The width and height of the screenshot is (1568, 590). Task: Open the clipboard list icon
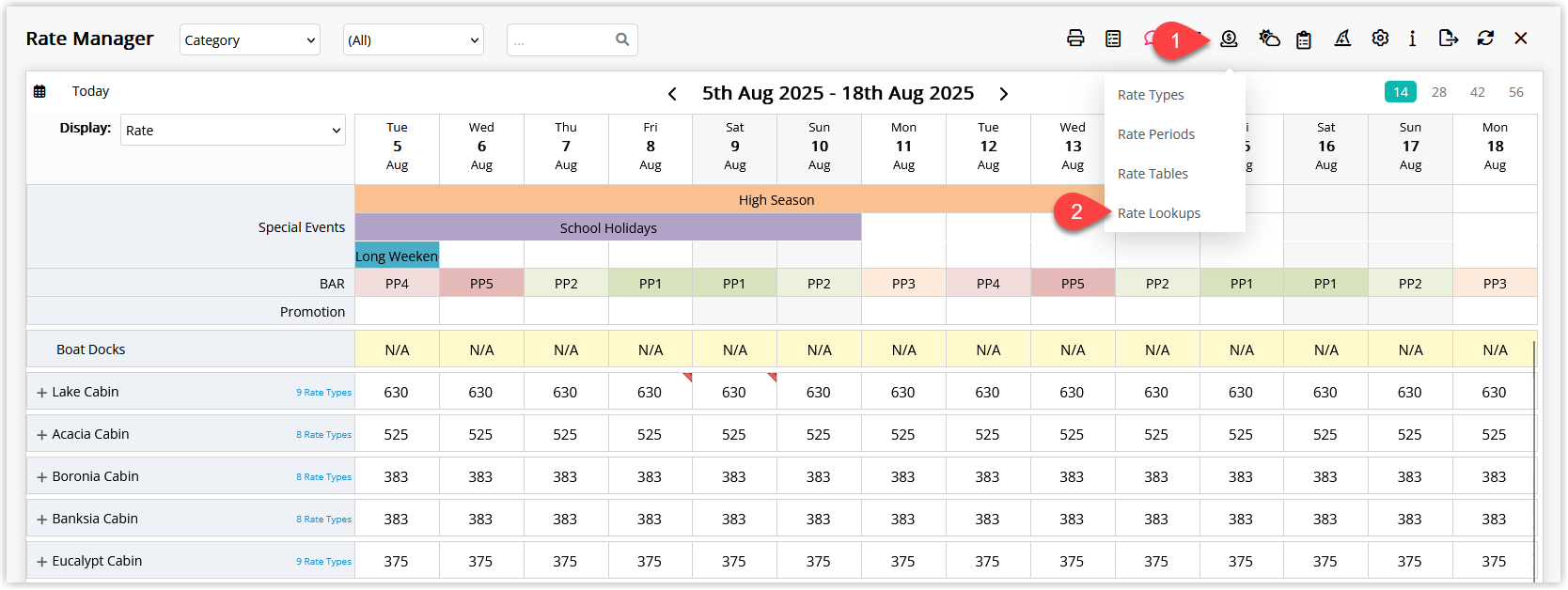1304,39
